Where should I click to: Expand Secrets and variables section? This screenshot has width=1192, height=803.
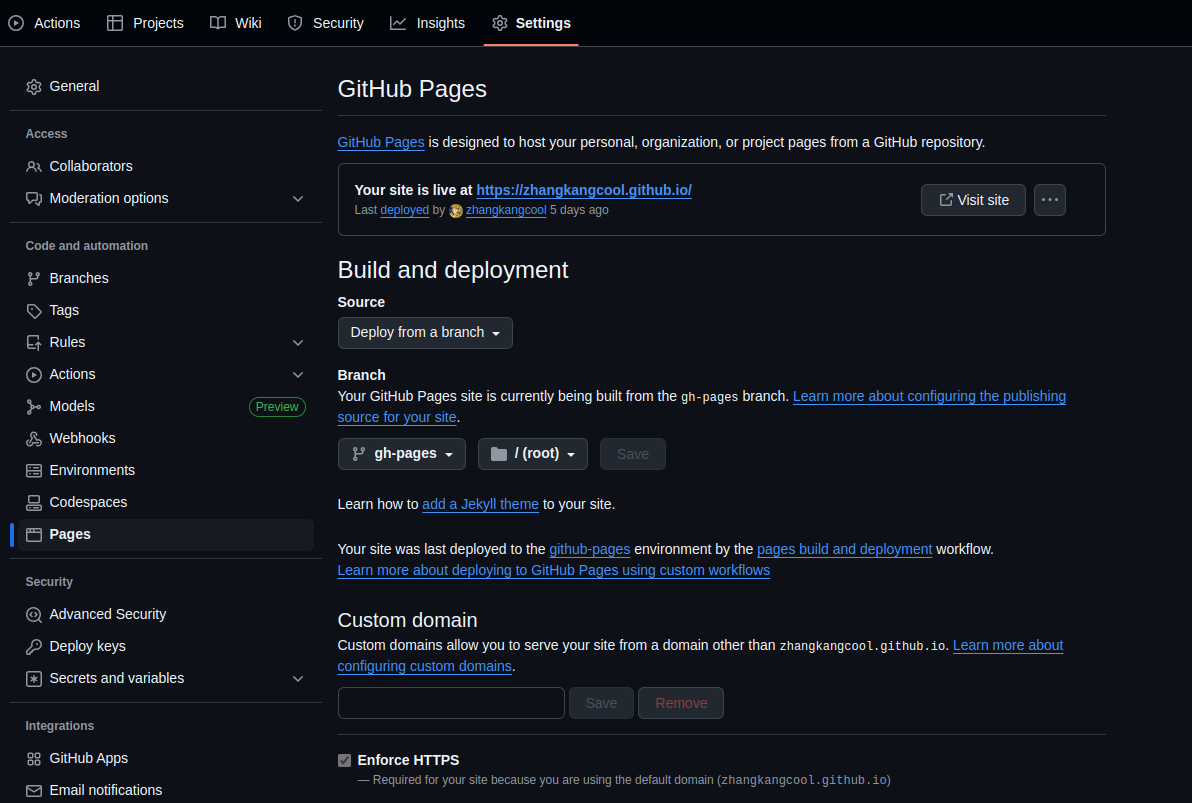coord(297,679)
